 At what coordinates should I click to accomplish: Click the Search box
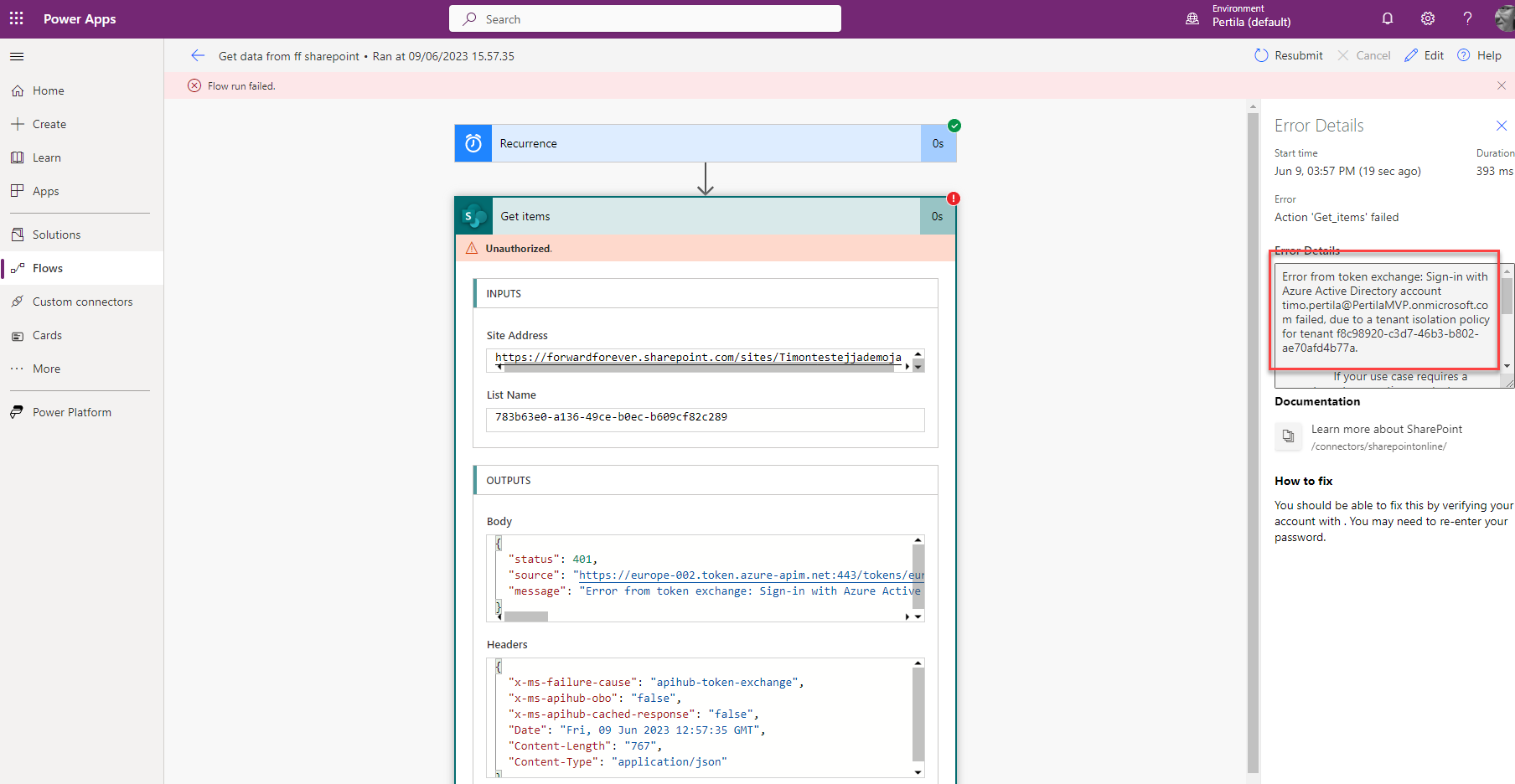pos(645,18)
